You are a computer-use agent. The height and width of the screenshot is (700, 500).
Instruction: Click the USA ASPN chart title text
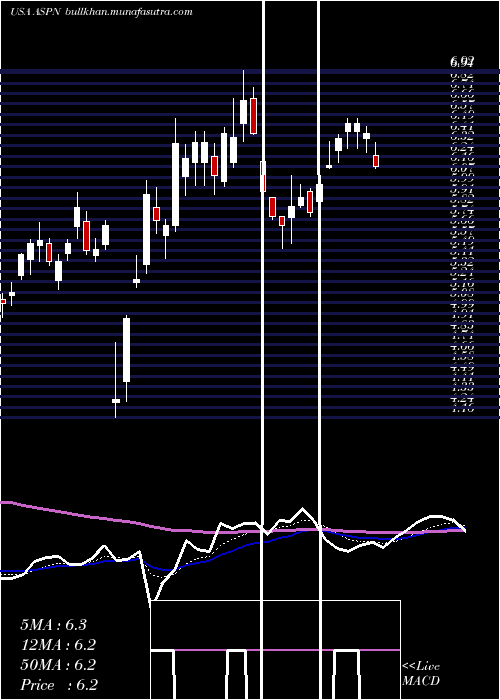pos(37,12)
